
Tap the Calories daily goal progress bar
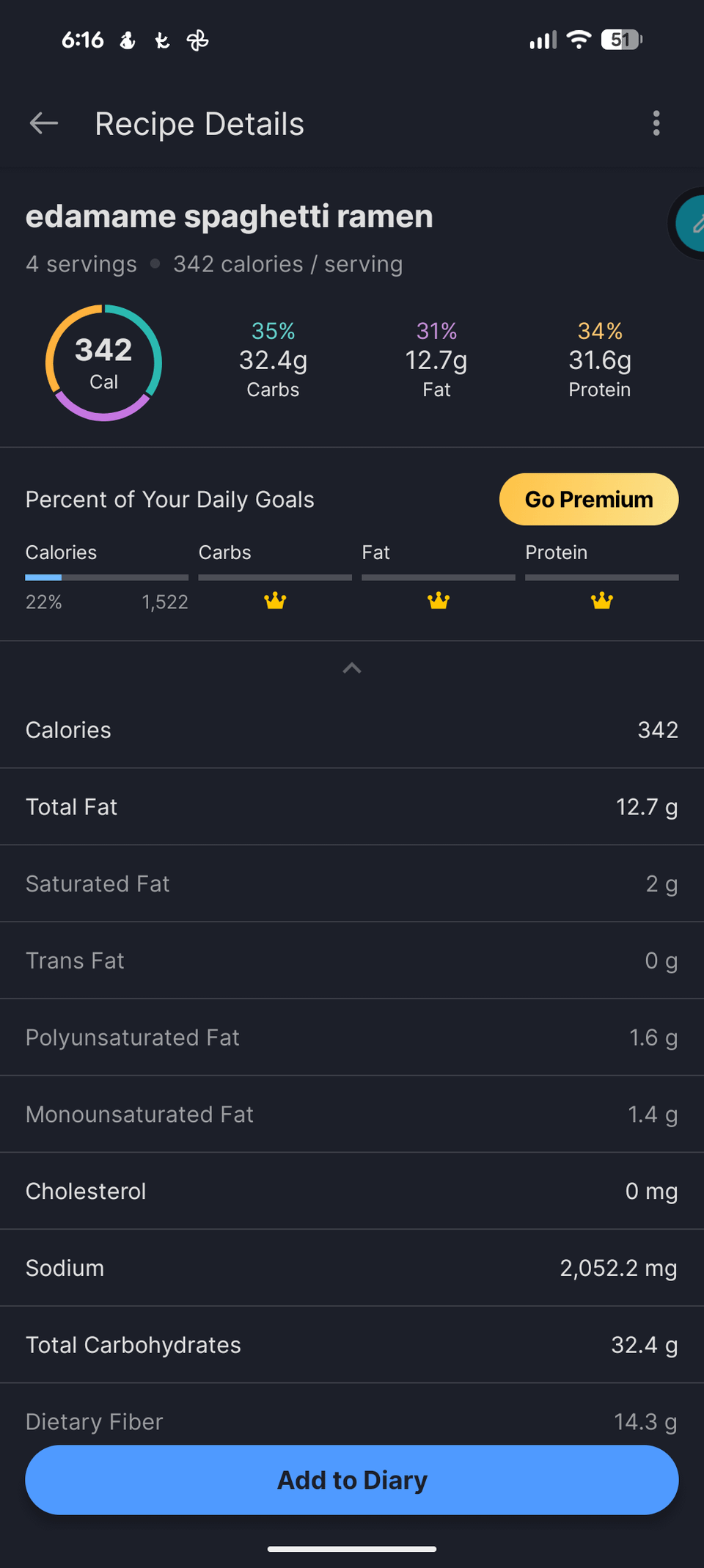tap(106, 577)
